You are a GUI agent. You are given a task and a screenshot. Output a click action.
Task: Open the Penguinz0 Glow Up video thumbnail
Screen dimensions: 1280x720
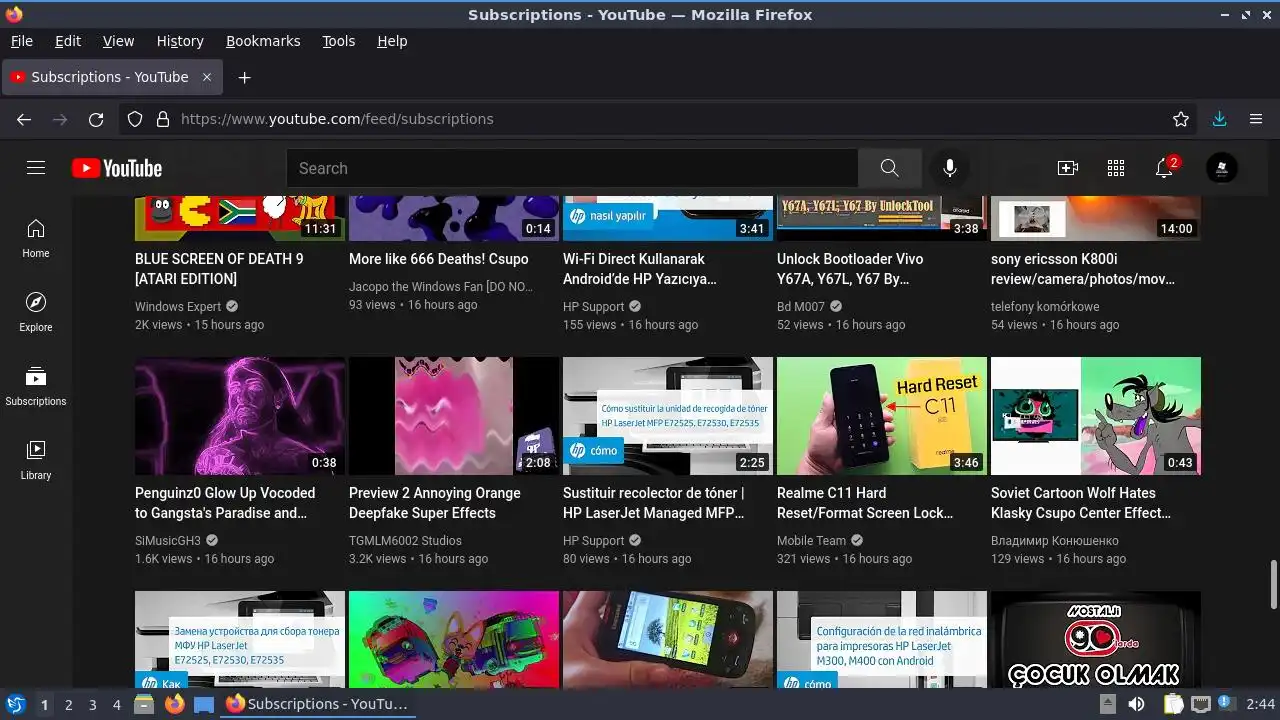coord(240,416)
